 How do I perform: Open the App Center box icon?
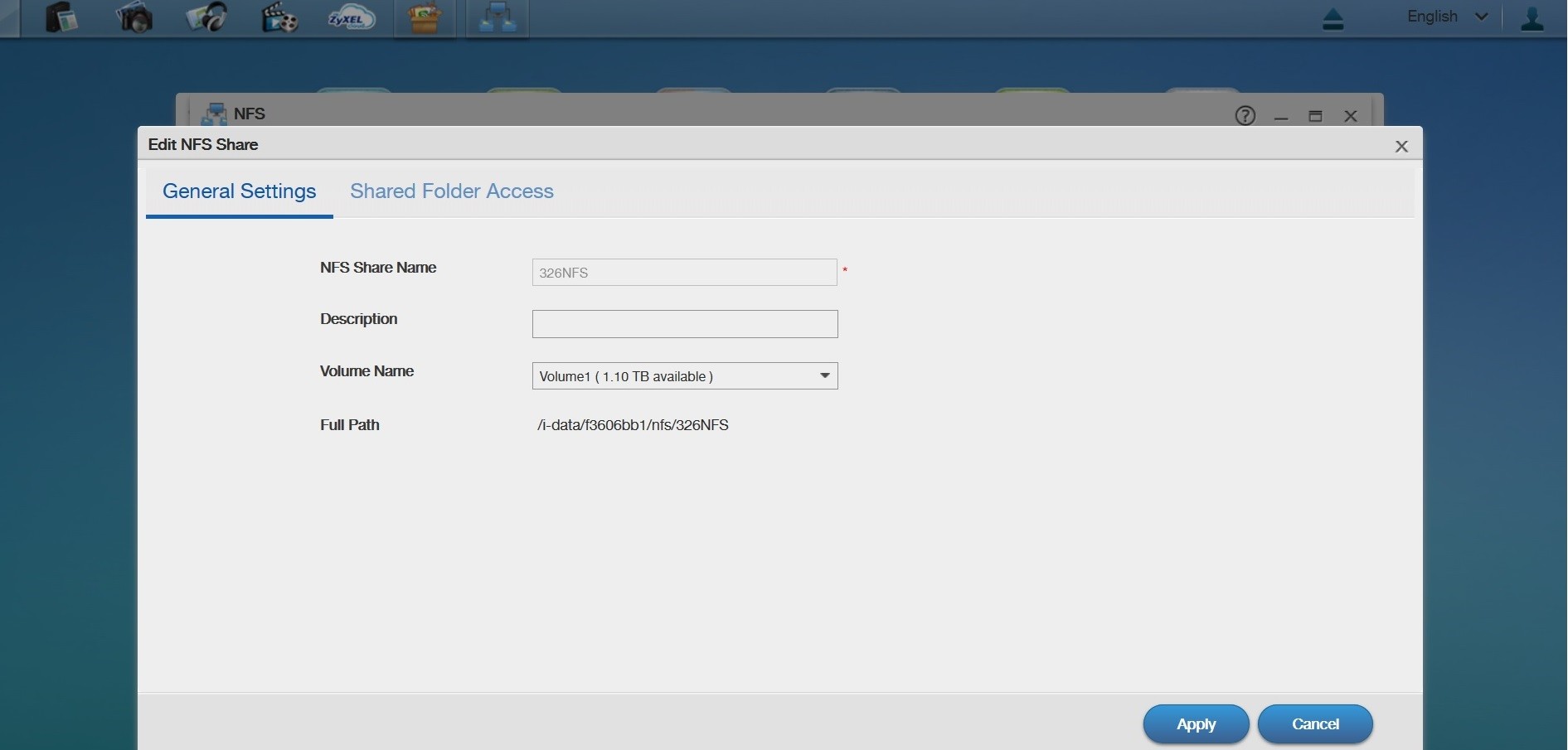[425, 17]
